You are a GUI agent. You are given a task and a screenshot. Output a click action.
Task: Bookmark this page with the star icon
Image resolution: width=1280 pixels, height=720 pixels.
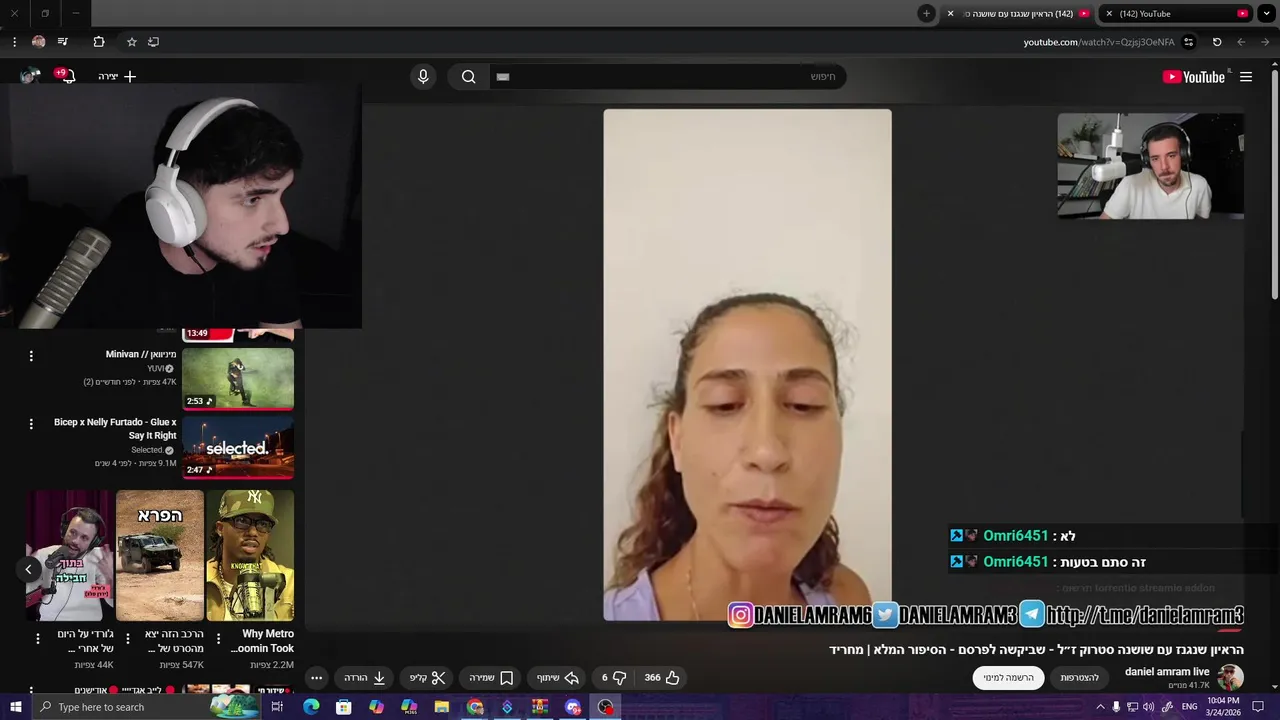131,42
